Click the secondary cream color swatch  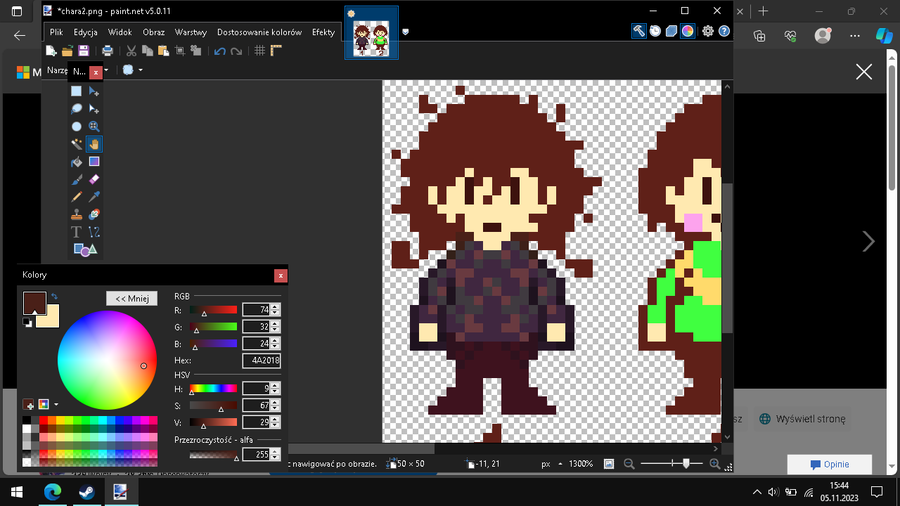click(x=51, y=318)
